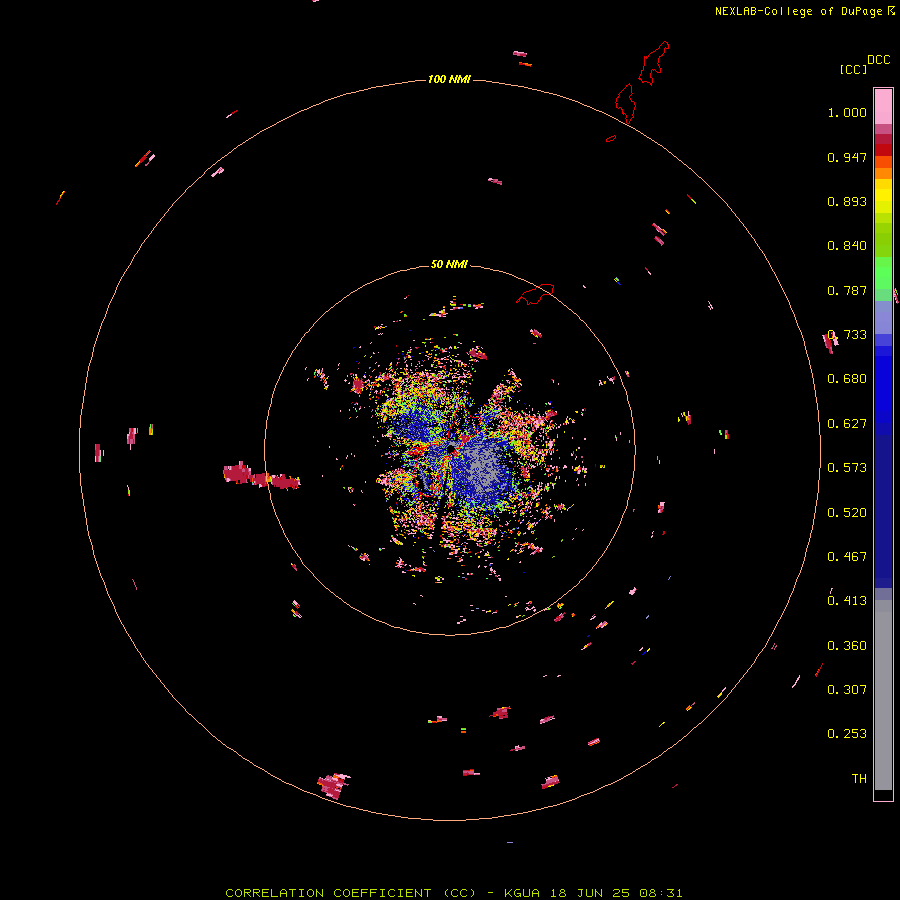Click the CORRELATION COEFFICIENT (CC) title text
The image size is (900, 900).
point(351,893)
